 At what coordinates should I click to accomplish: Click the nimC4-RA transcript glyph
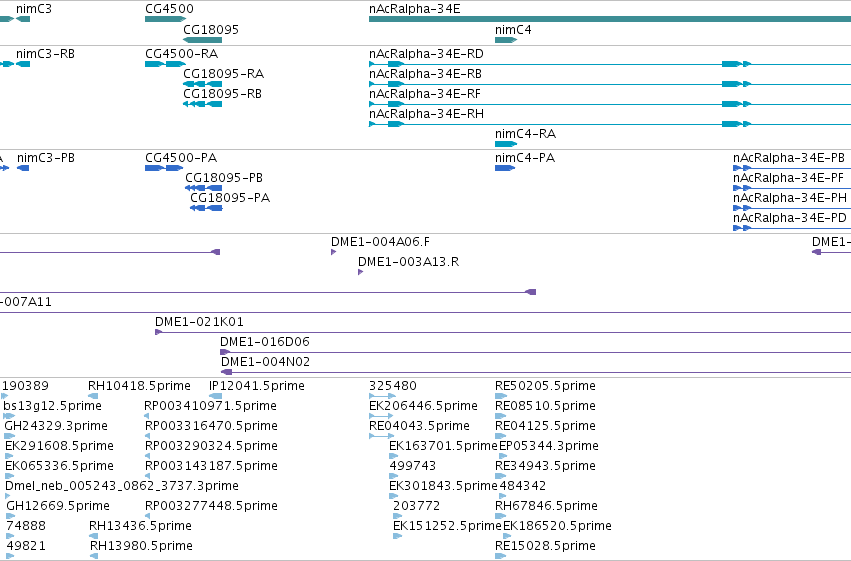point(506,144)
